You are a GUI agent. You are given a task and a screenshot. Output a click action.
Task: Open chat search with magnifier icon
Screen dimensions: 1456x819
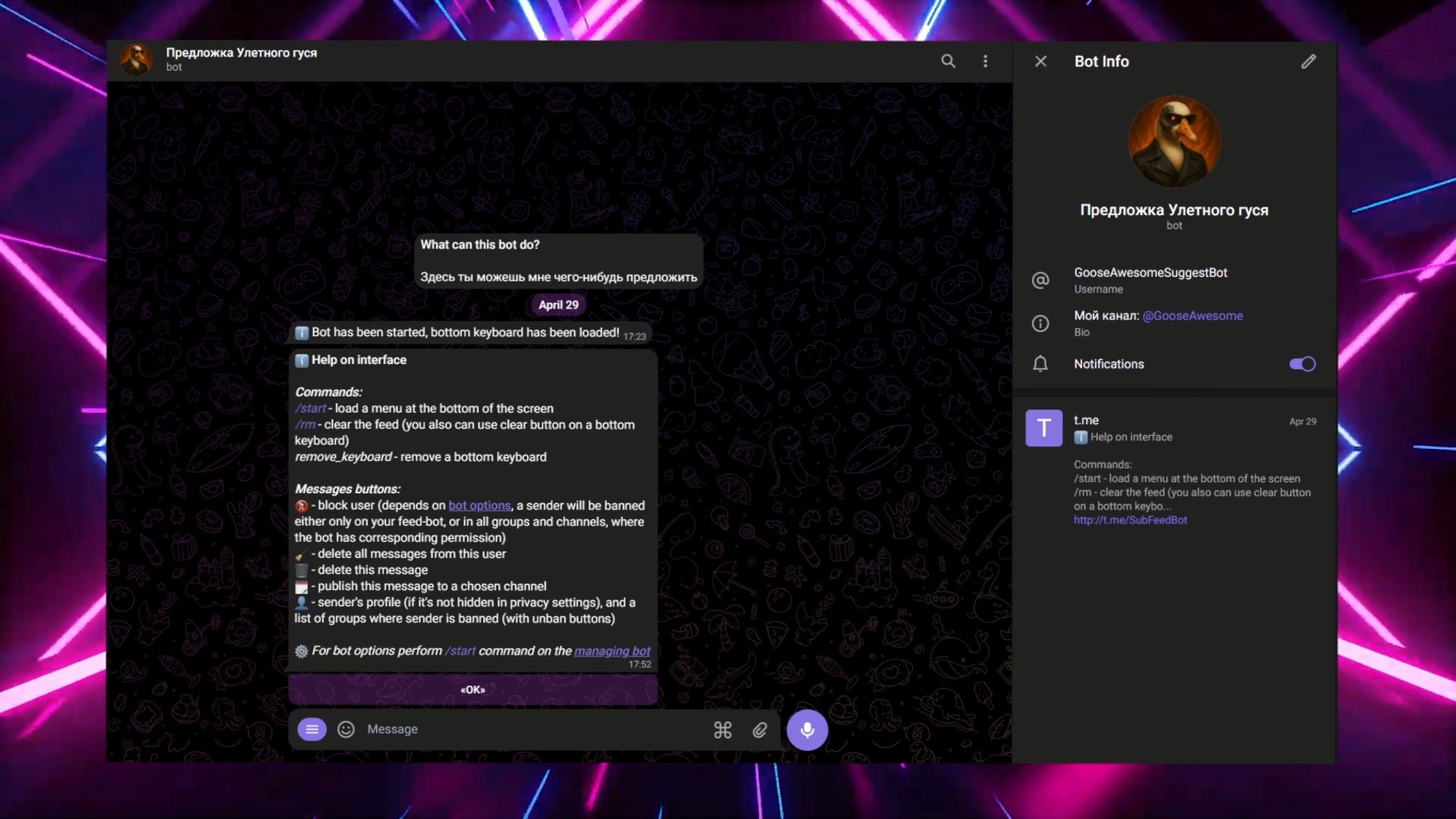pyautogui.click(x=948, y=61)
